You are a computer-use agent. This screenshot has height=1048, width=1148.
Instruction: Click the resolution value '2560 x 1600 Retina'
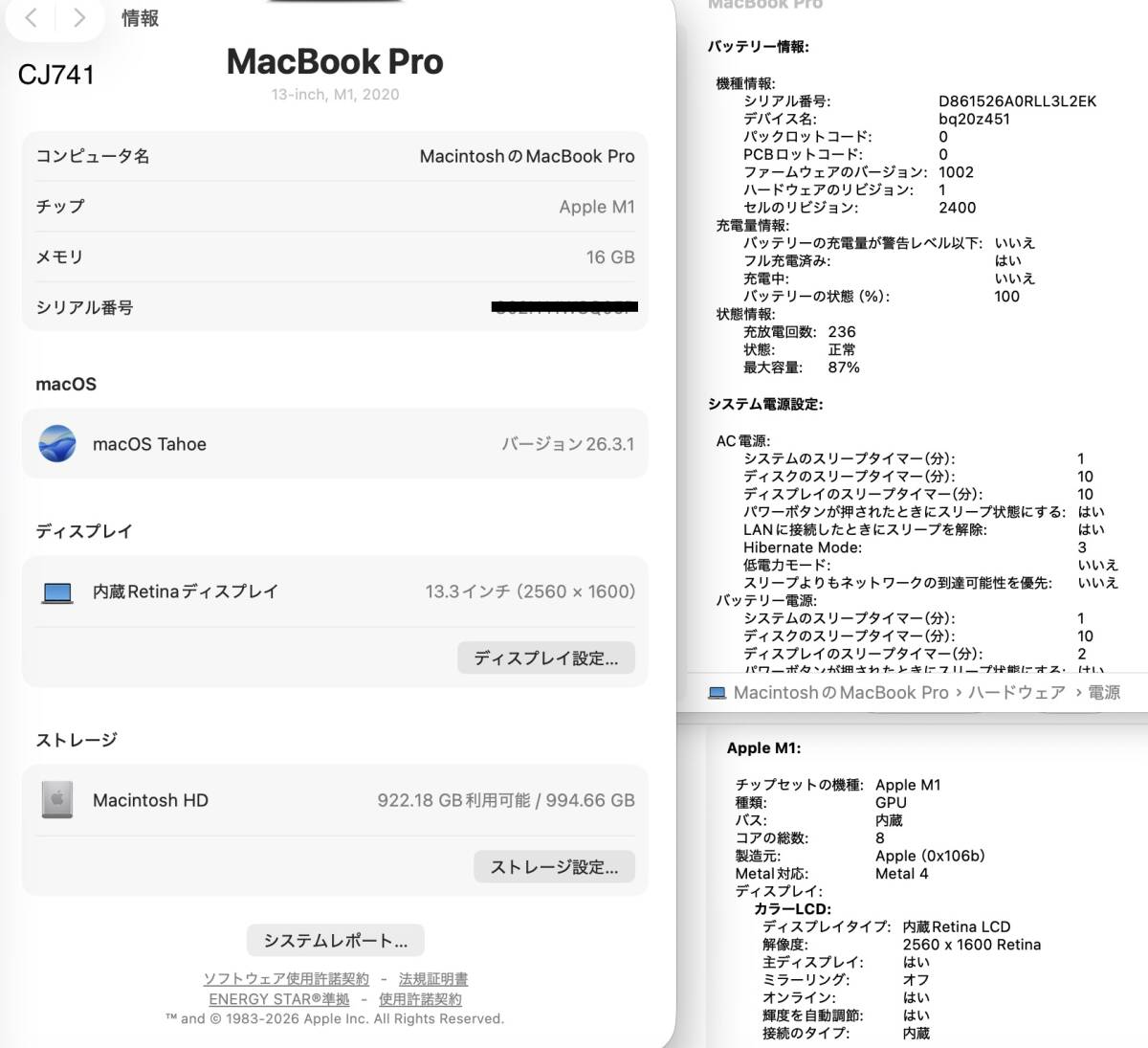(x=972, y=945)
